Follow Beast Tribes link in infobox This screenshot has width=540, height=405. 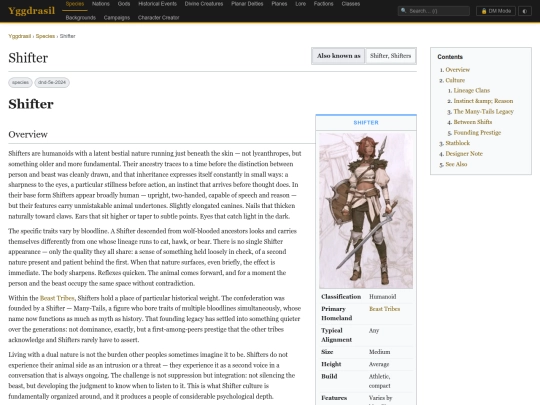[384, 309]
